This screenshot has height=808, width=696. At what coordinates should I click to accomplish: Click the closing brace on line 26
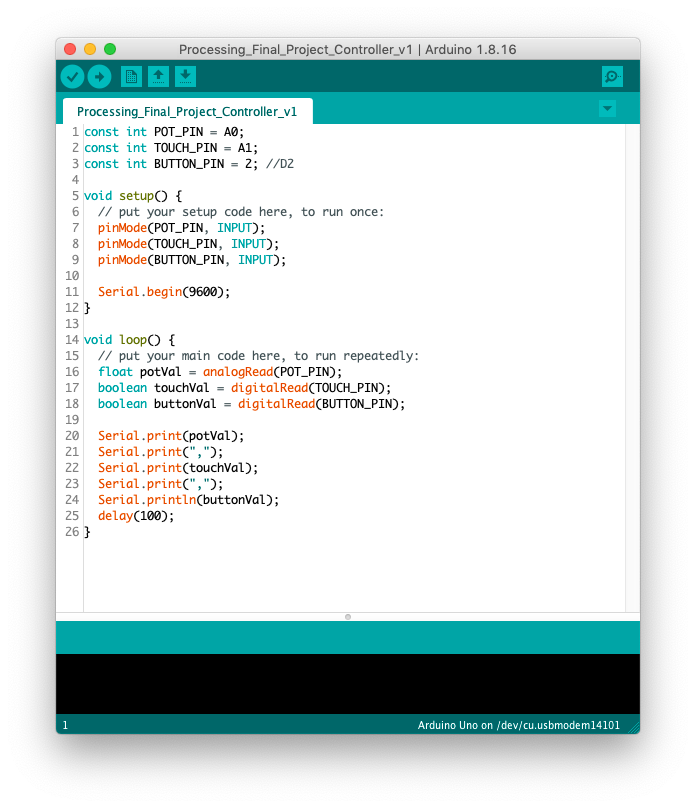(x=87, y=531)
